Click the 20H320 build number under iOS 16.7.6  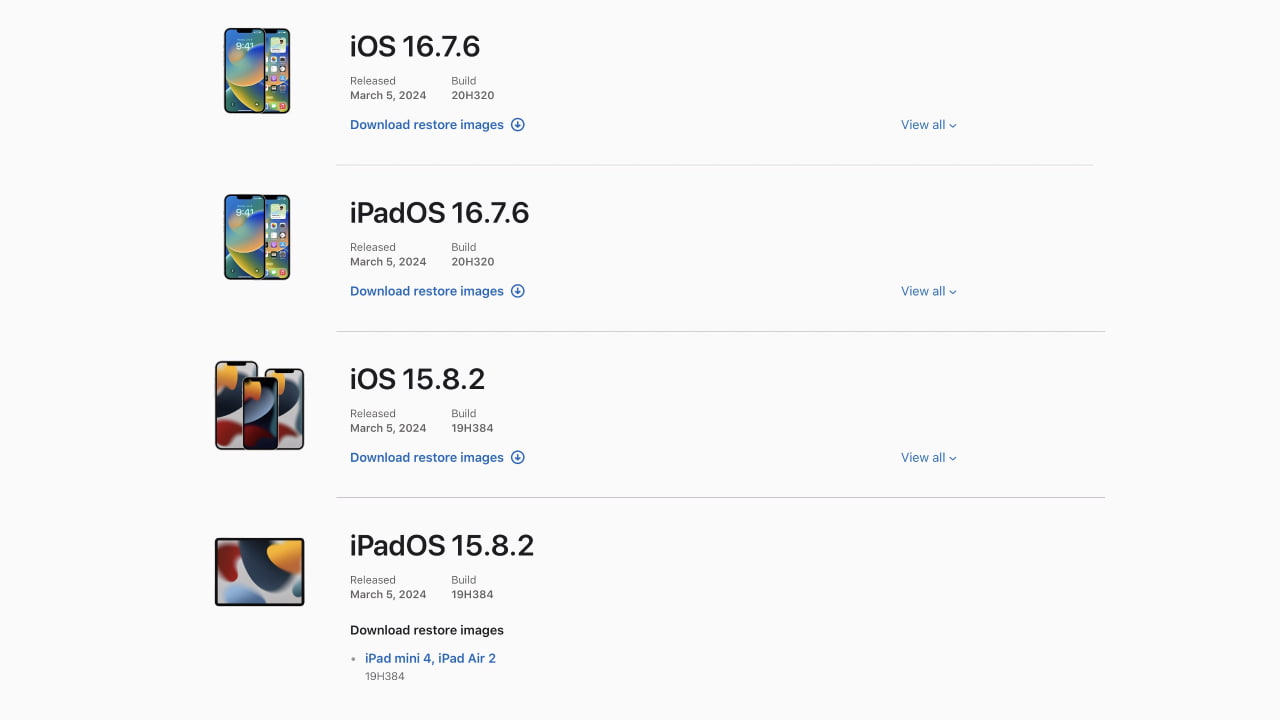point(472,95)
